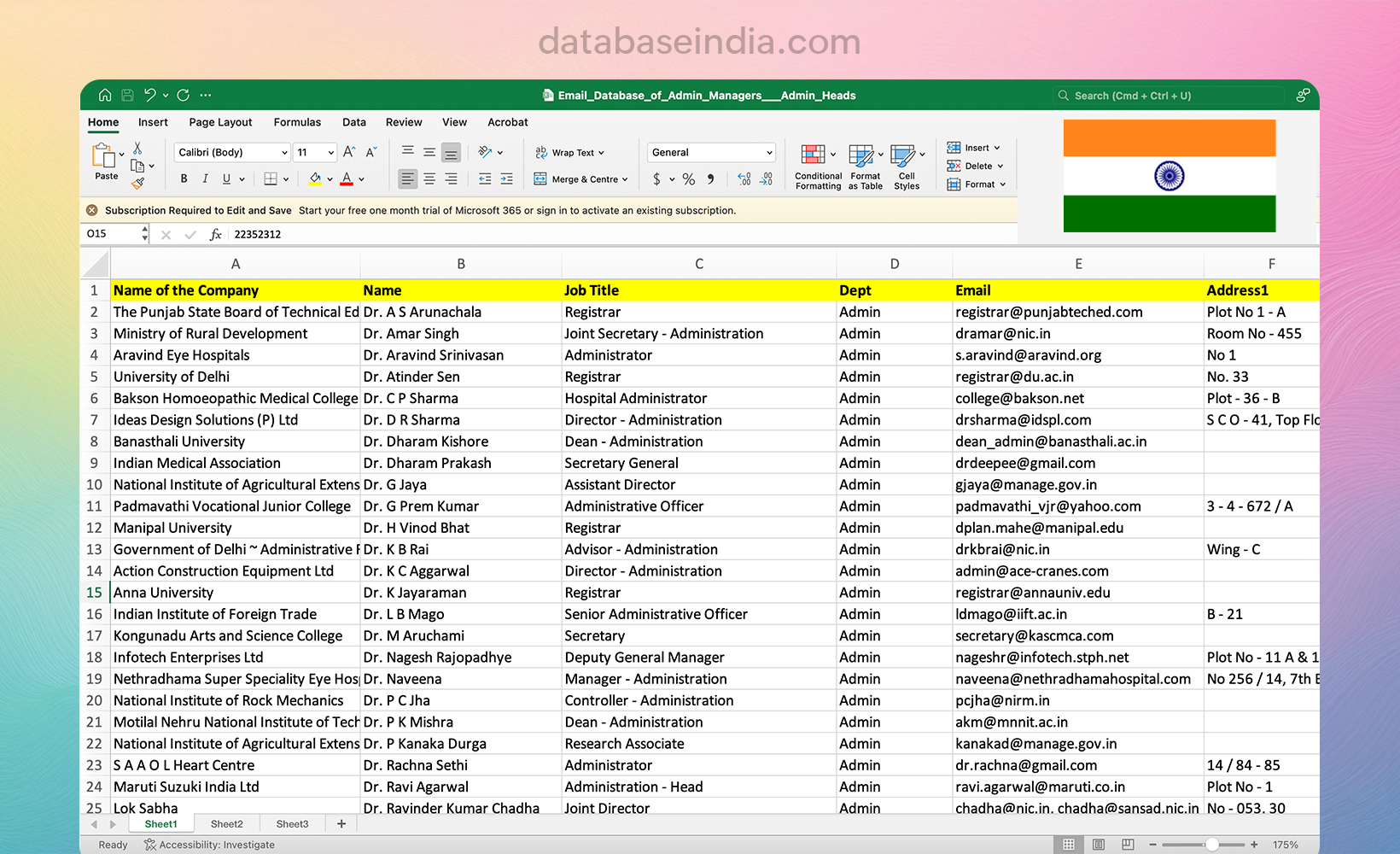Image resolution: width=1400 pixels, height=854 pixels.
Task: Switch to Page Break Preview button
Action: tap(1128, 845)
